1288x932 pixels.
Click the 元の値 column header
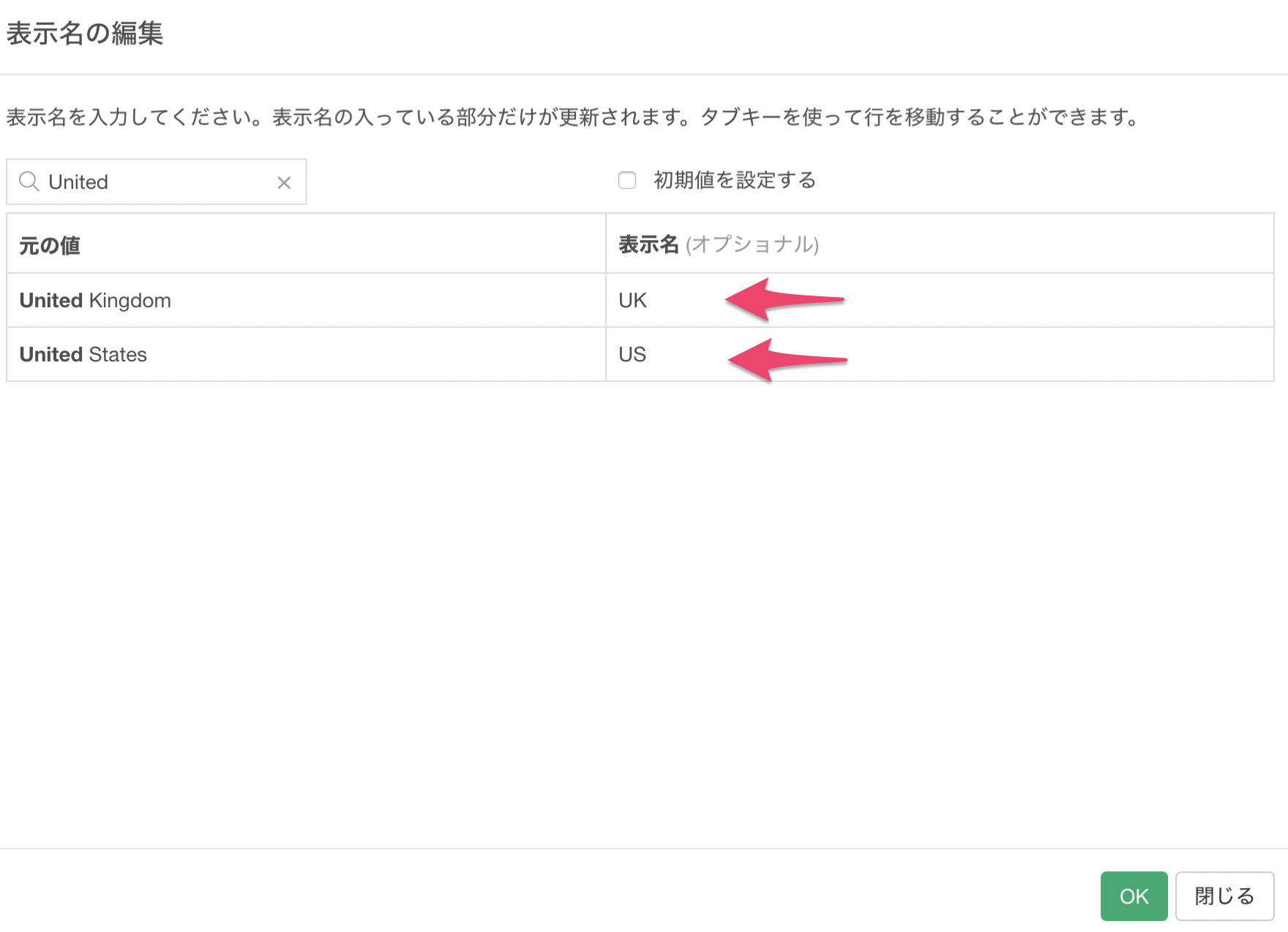click(50, 245)
